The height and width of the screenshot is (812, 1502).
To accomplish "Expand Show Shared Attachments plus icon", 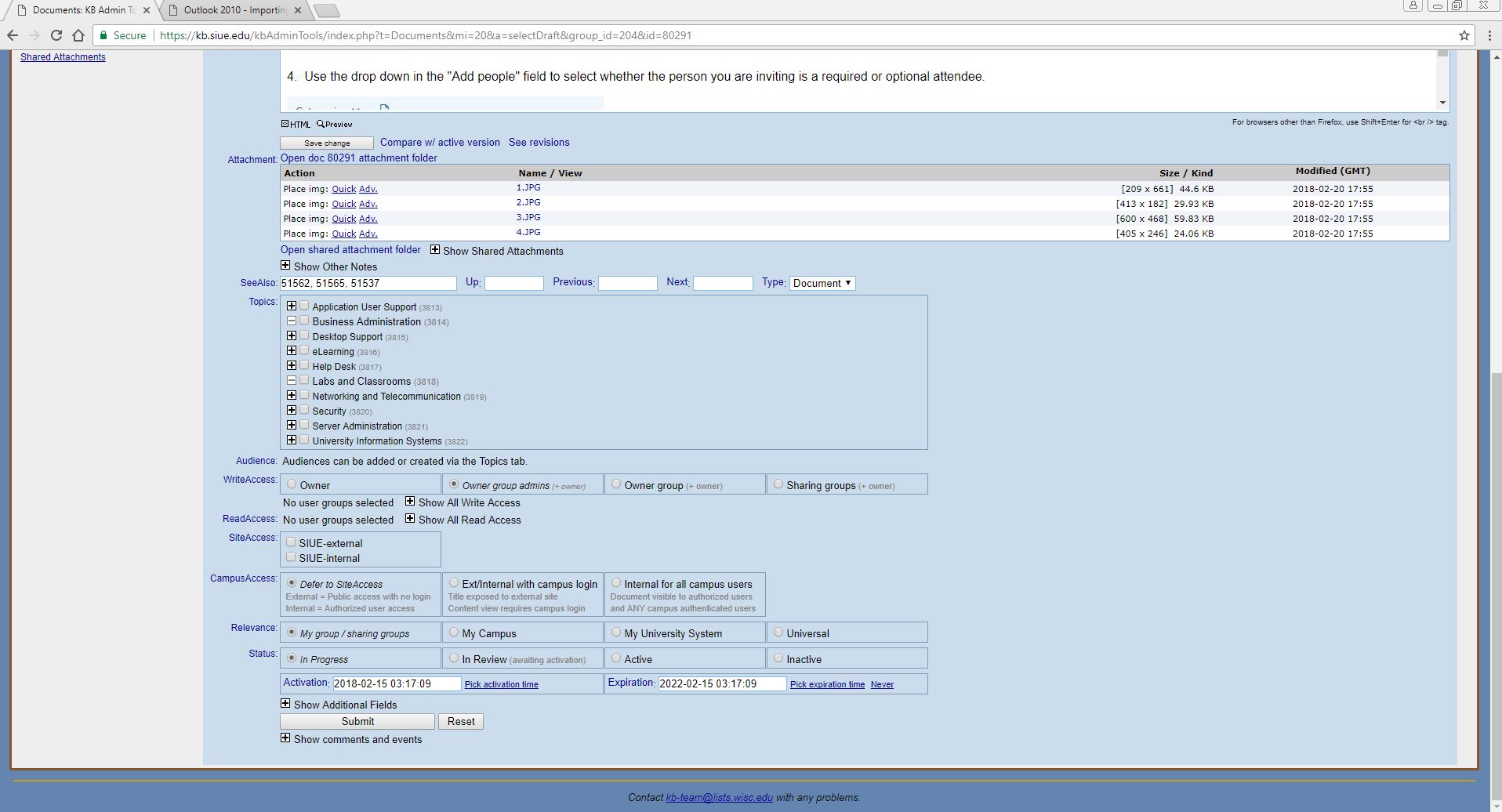I will click(435, 250).
